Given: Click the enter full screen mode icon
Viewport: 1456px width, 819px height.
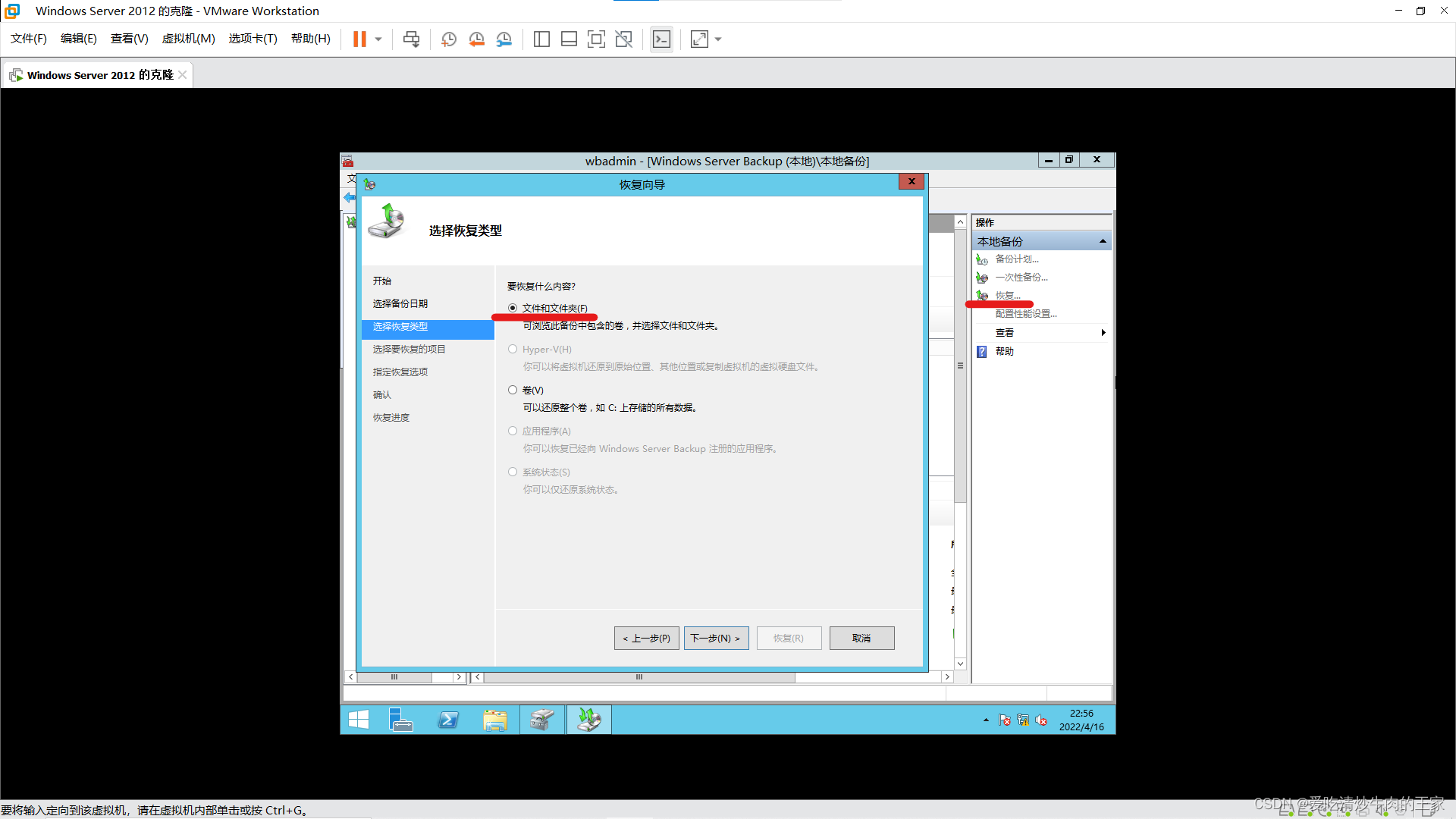Looking at the screenshot, I should [x=596, y=39].
